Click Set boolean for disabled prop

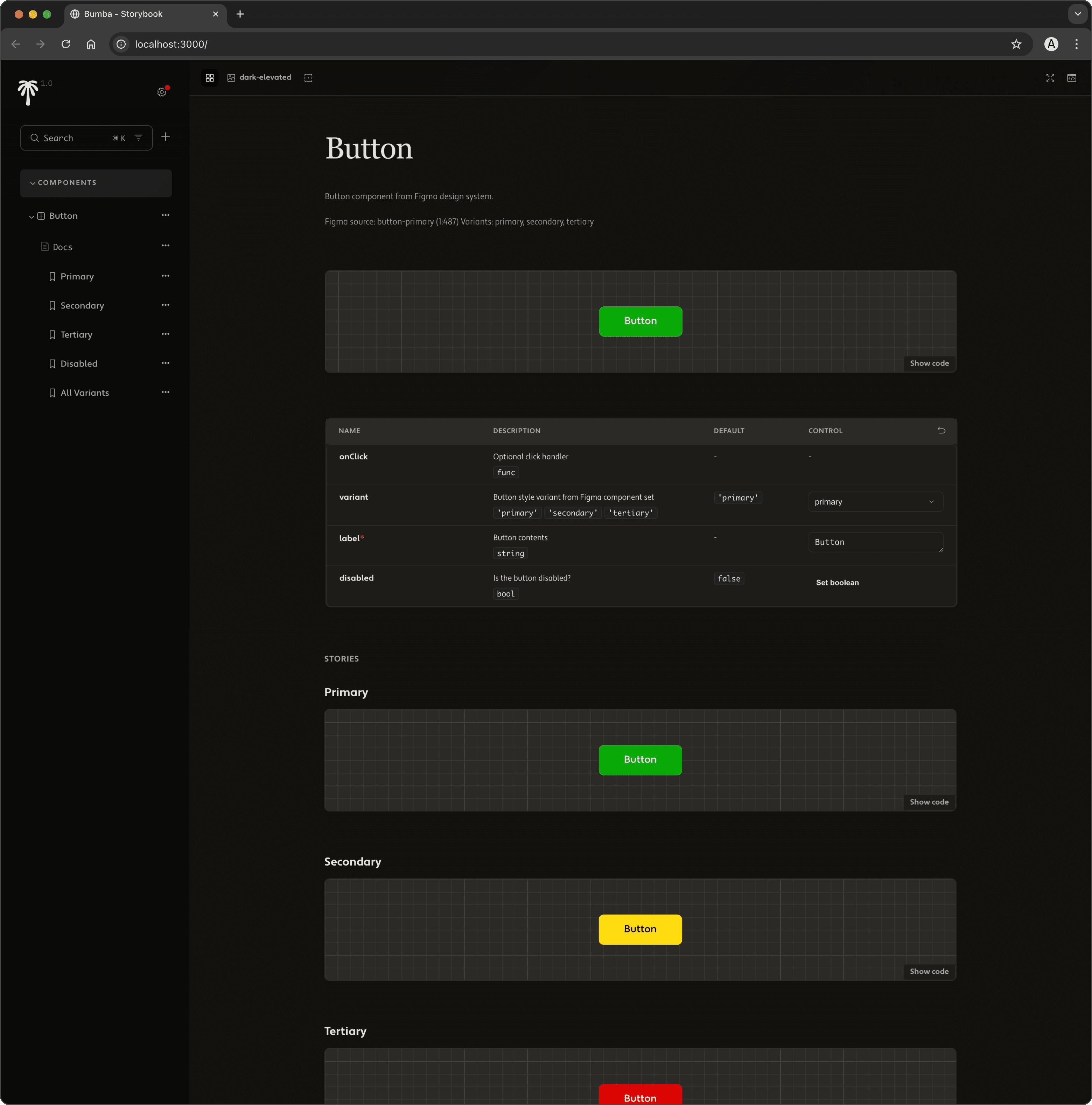(x=837, y=583)
